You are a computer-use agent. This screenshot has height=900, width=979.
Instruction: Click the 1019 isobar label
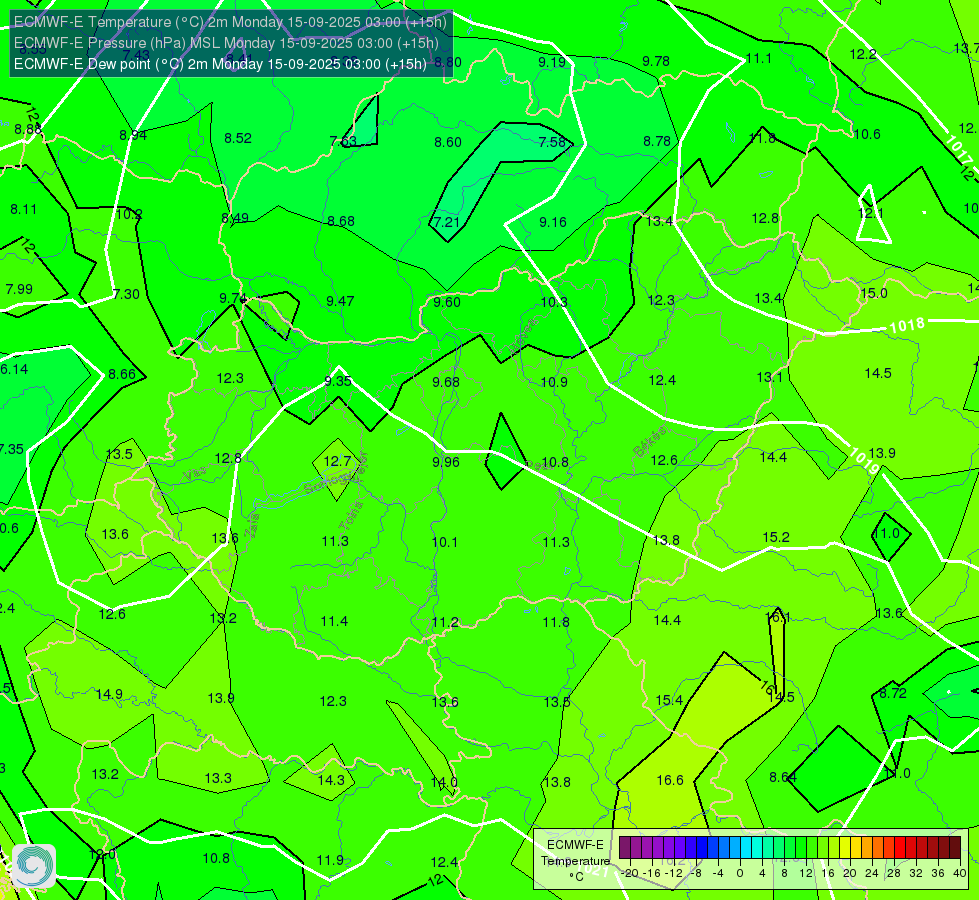865,460
